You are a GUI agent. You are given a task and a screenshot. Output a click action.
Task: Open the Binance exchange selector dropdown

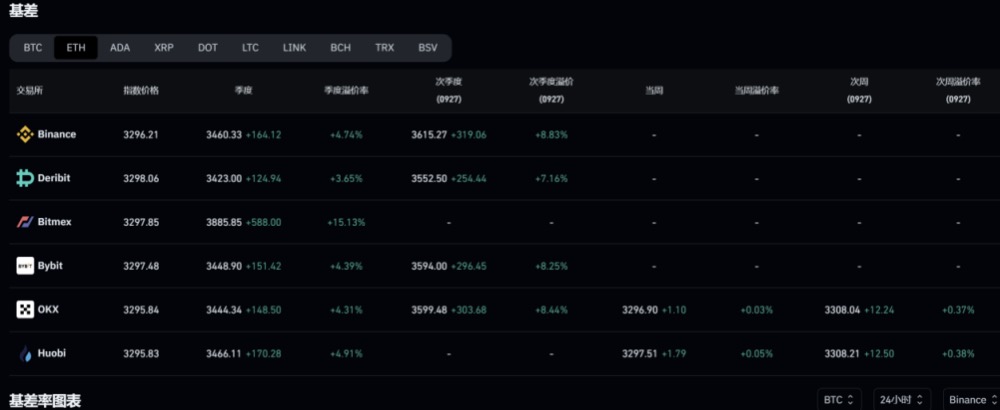tap(971, 400)
